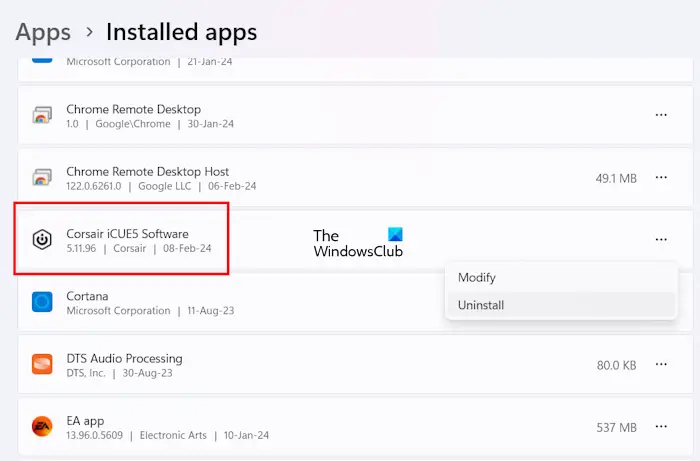Go back to Apps breadcrumb
The image size is (700, 461).
[43, 32]
